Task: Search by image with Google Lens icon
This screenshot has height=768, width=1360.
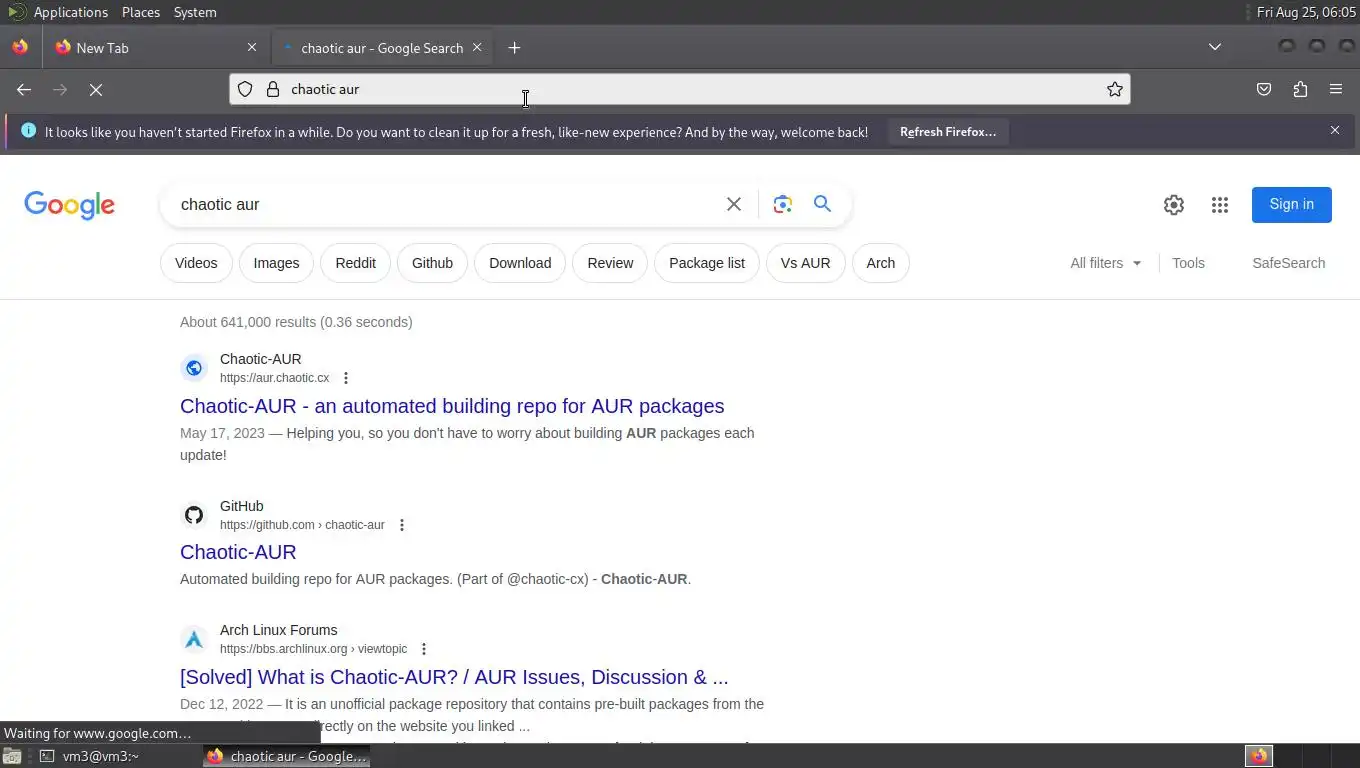Action: pyautogui.click(x=783, y=204)
